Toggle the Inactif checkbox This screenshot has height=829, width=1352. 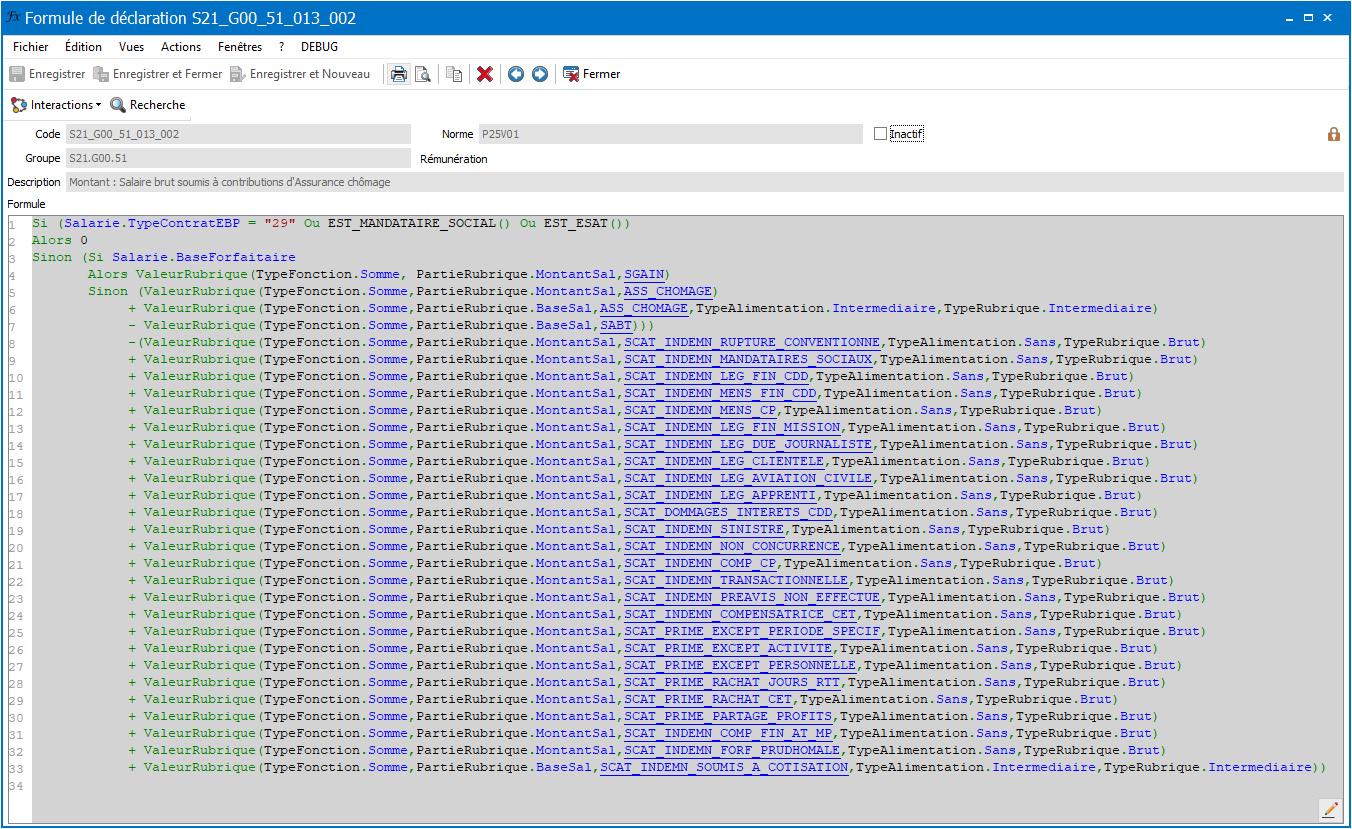[x=880, y=134]
